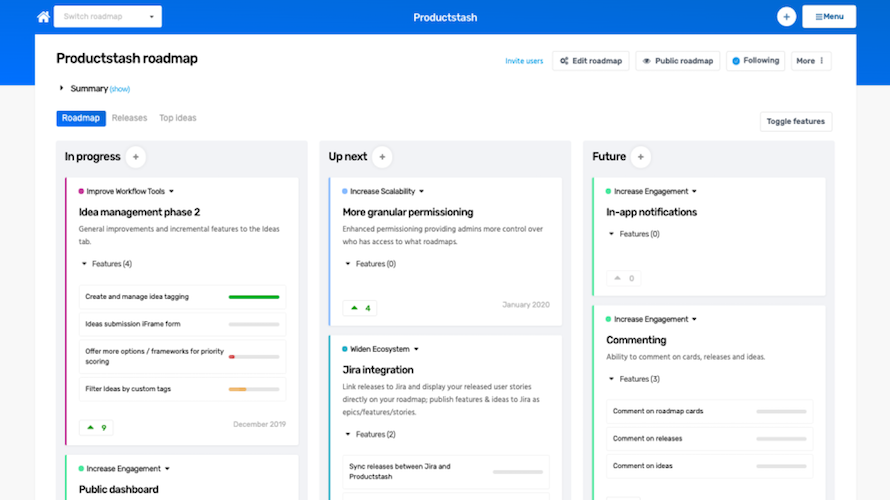Open the Public roadmap view
Image resolution: width=890 pixels, height=500 pixels.
pyautogui.click(x=678, y=61)
